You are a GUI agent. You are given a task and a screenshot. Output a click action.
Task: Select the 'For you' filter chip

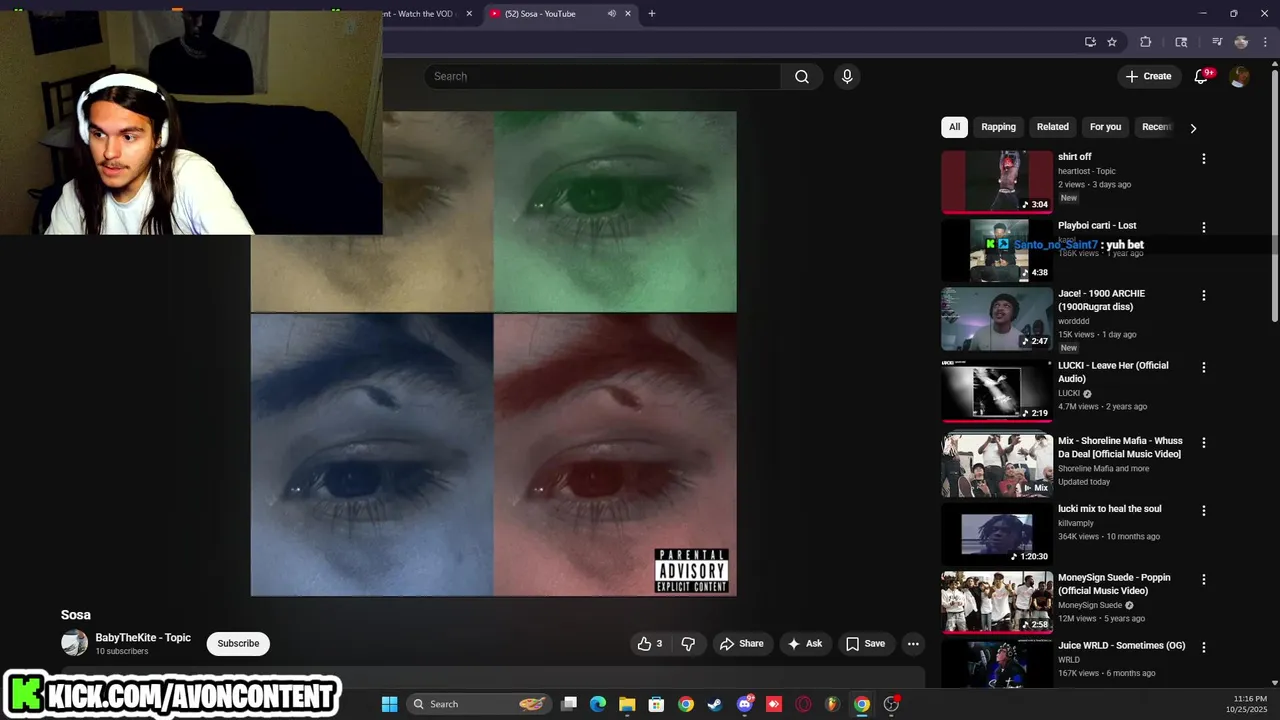[x=1105, y=127]
